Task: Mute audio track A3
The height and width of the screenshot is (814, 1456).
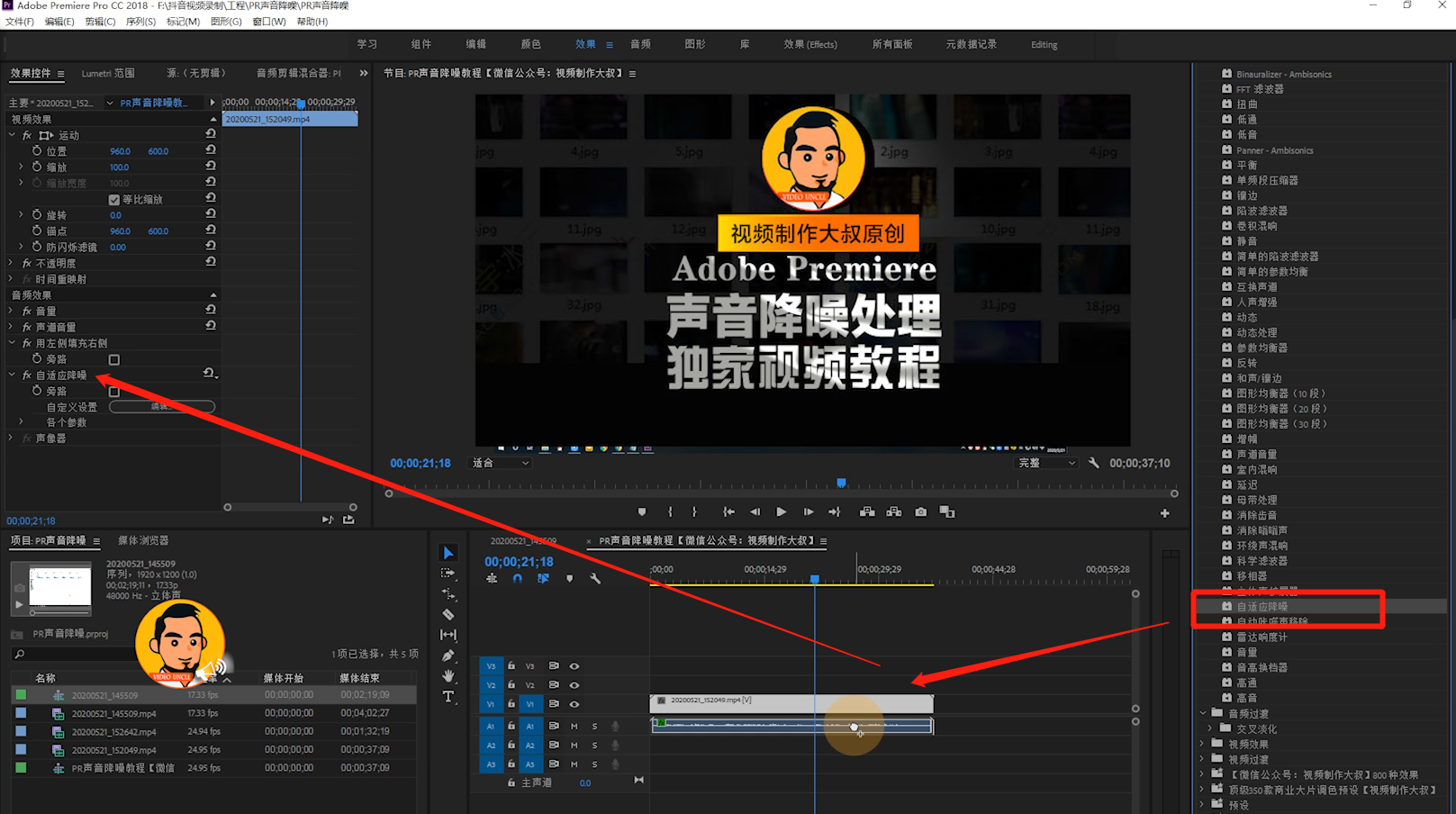Action: point(574,764)
